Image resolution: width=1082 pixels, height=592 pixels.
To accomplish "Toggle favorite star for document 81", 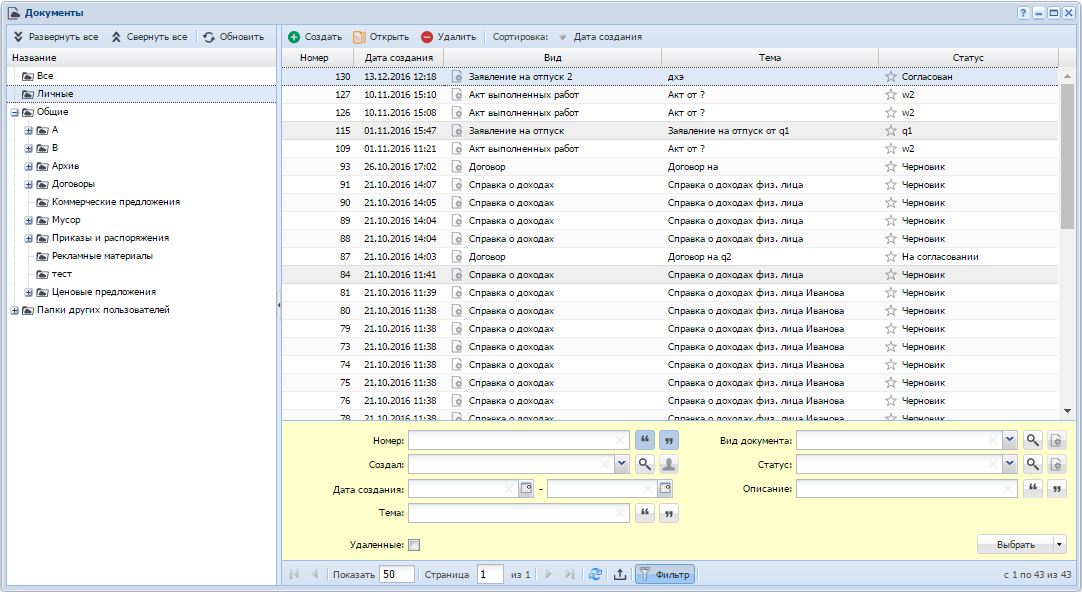I will [891, 293].
